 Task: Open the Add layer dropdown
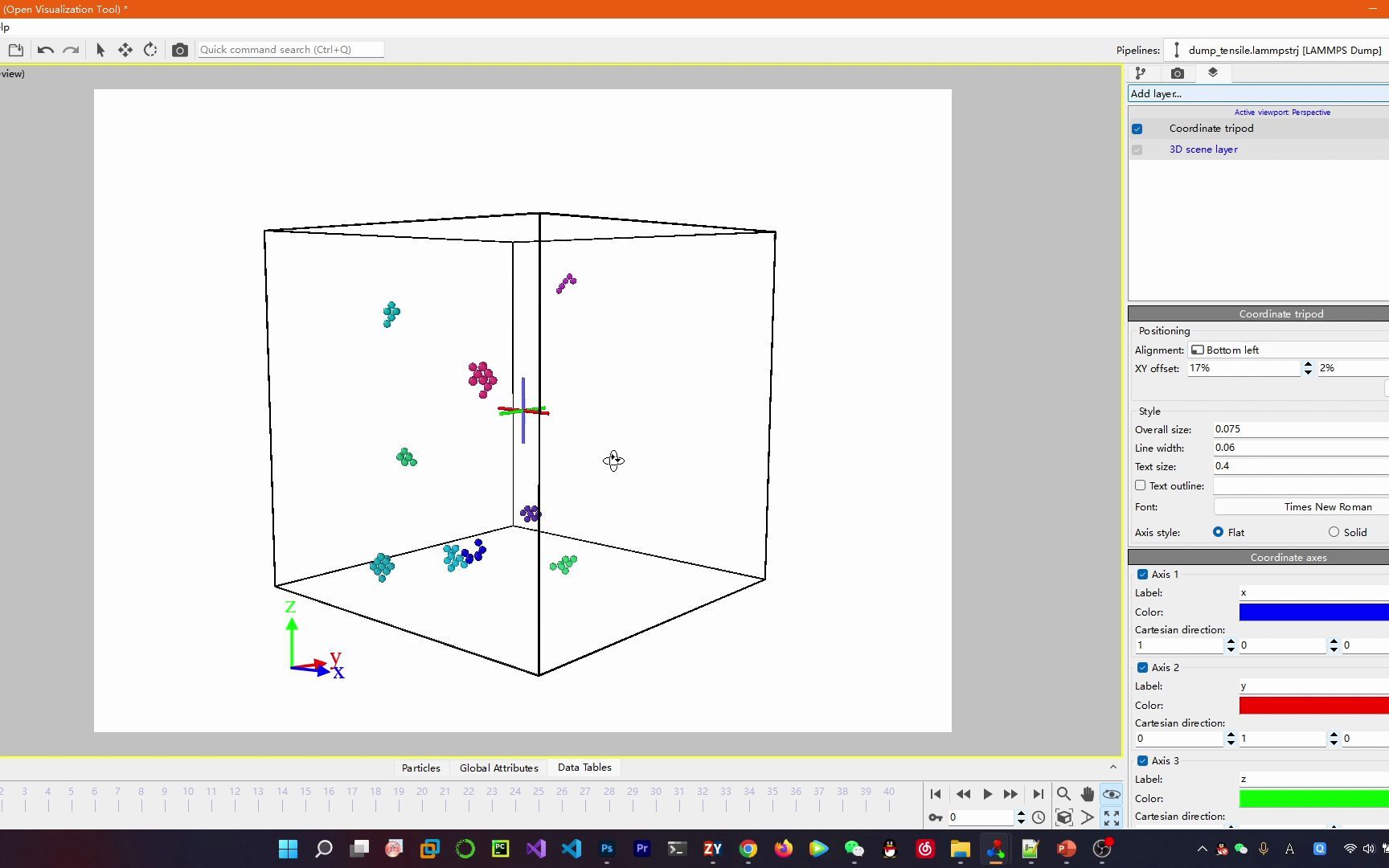point(1258,94)
